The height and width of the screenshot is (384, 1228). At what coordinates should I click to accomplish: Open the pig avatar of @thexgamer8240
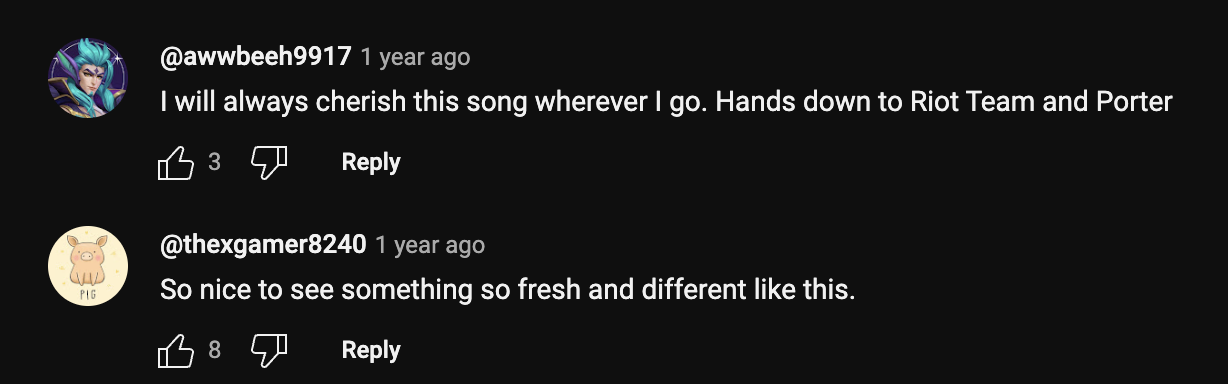pos(88,266)
